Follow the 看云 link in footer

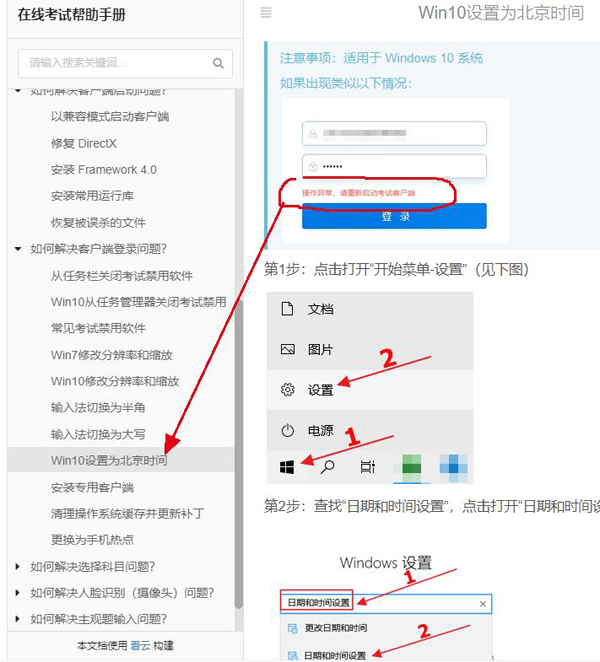coord(140,646)
